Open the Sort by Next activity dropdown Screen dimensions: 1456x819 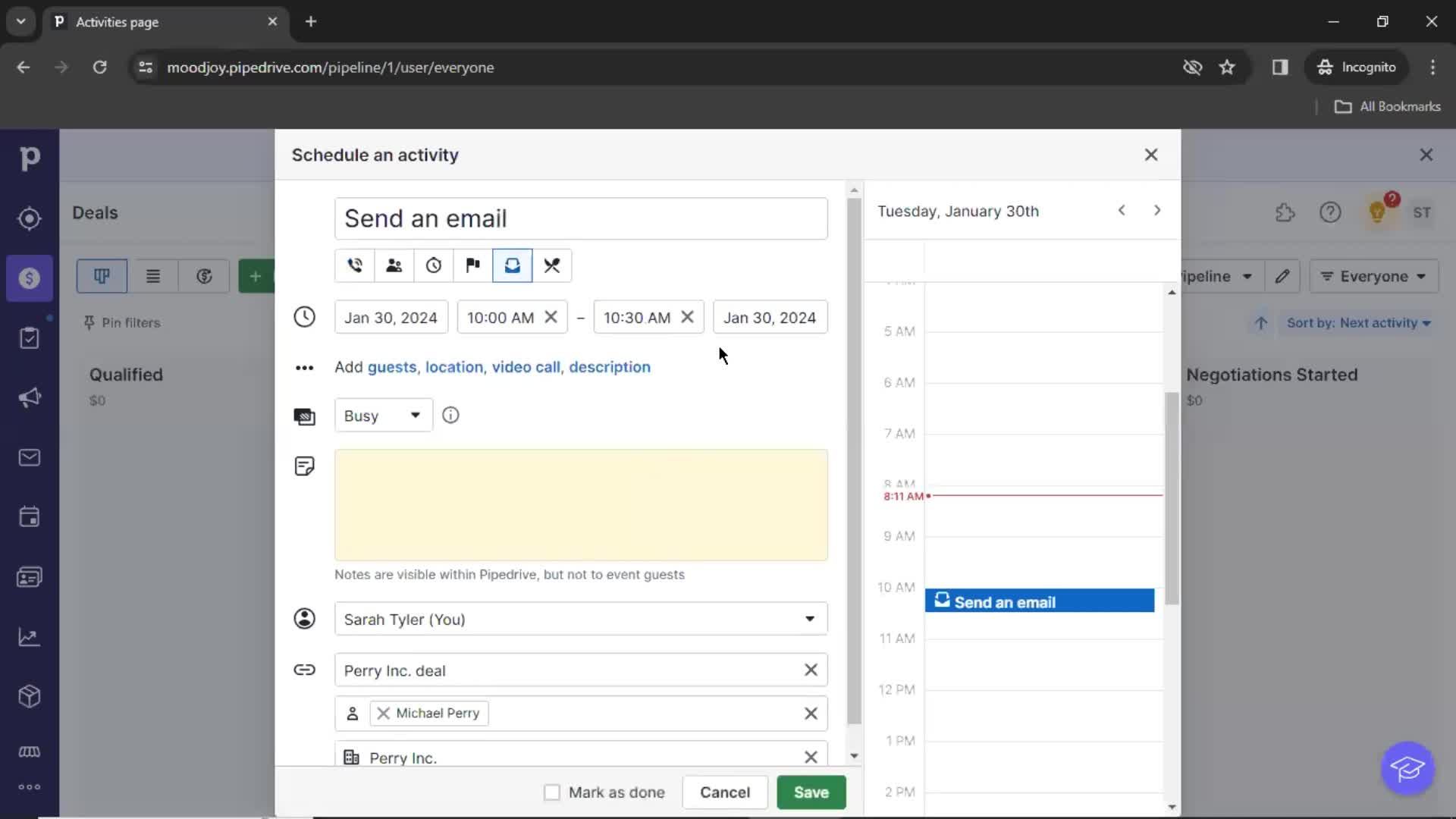(1358, 323)
